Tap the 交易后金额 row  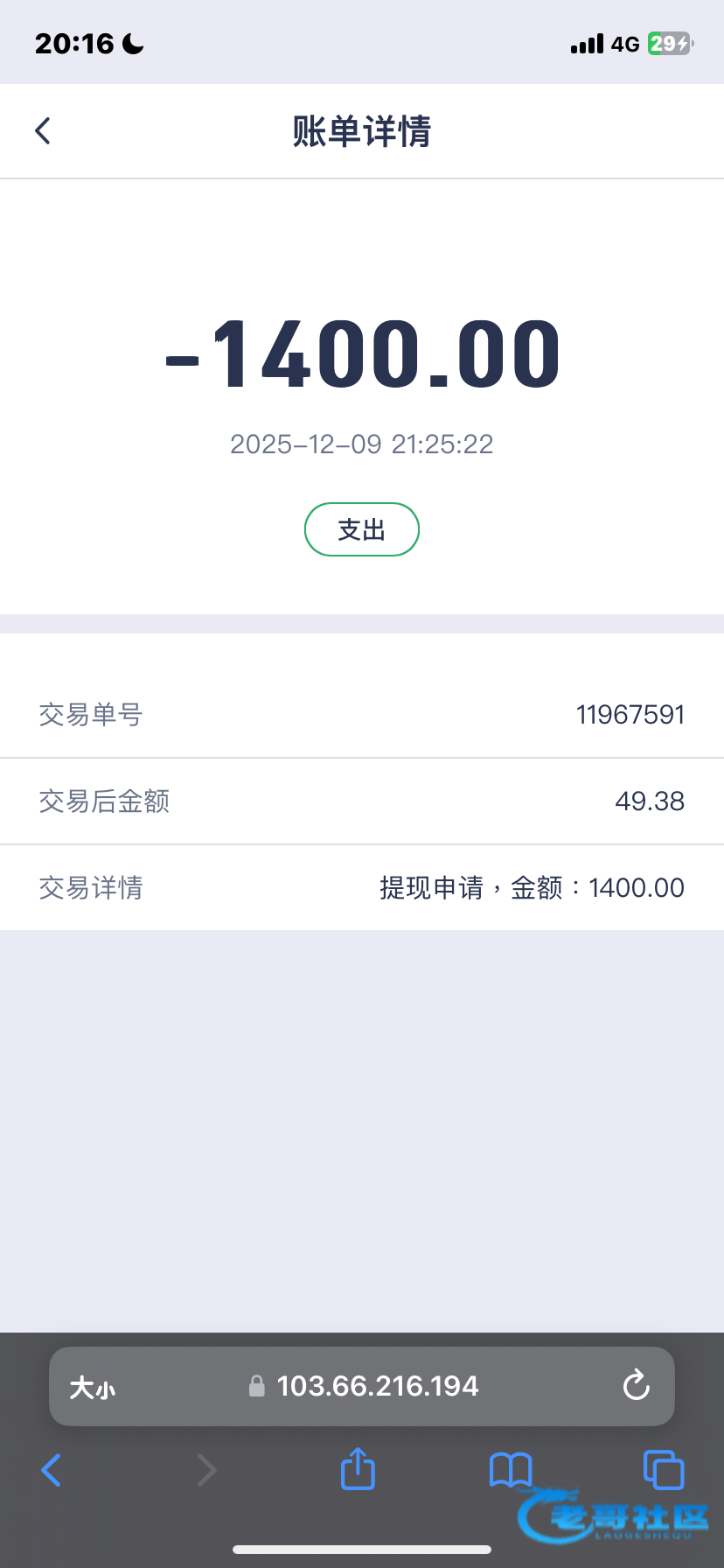(x=362, y=801)
